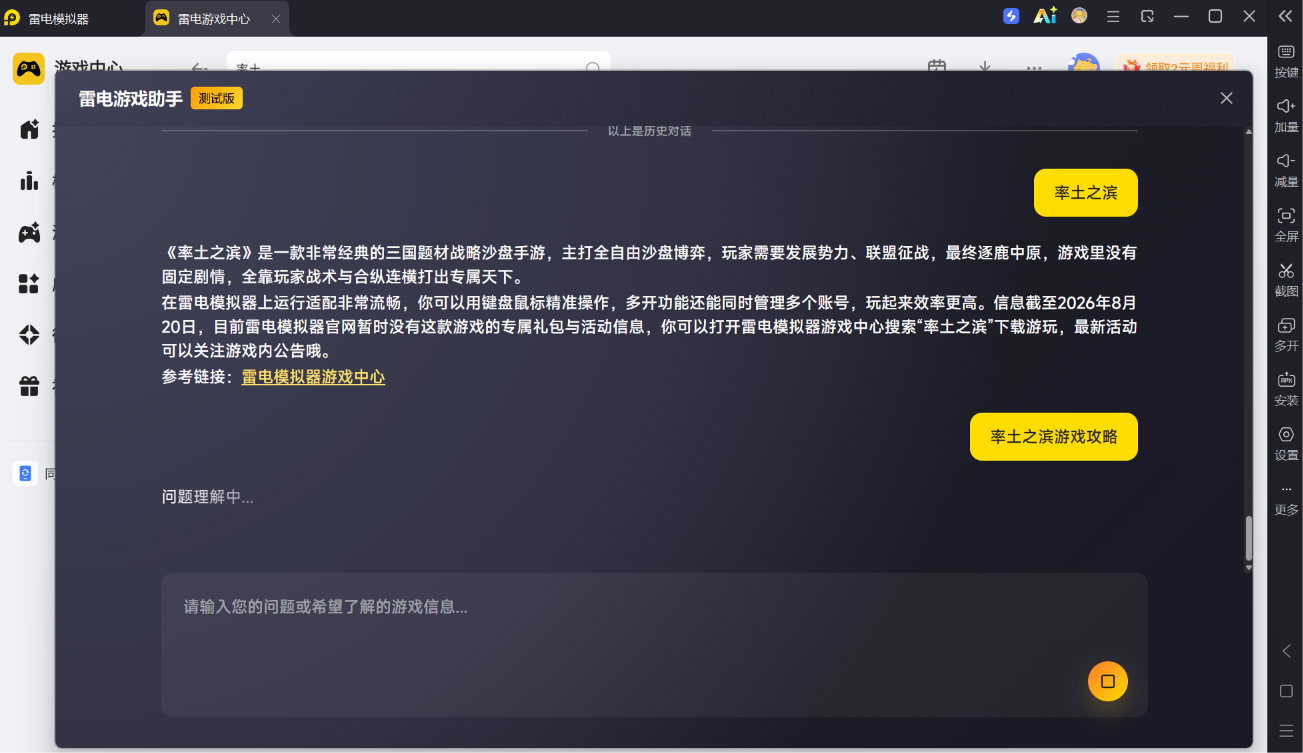Open the gift box icon in the game center sidebar
The image size is (1303, 753).
(29, 386)
